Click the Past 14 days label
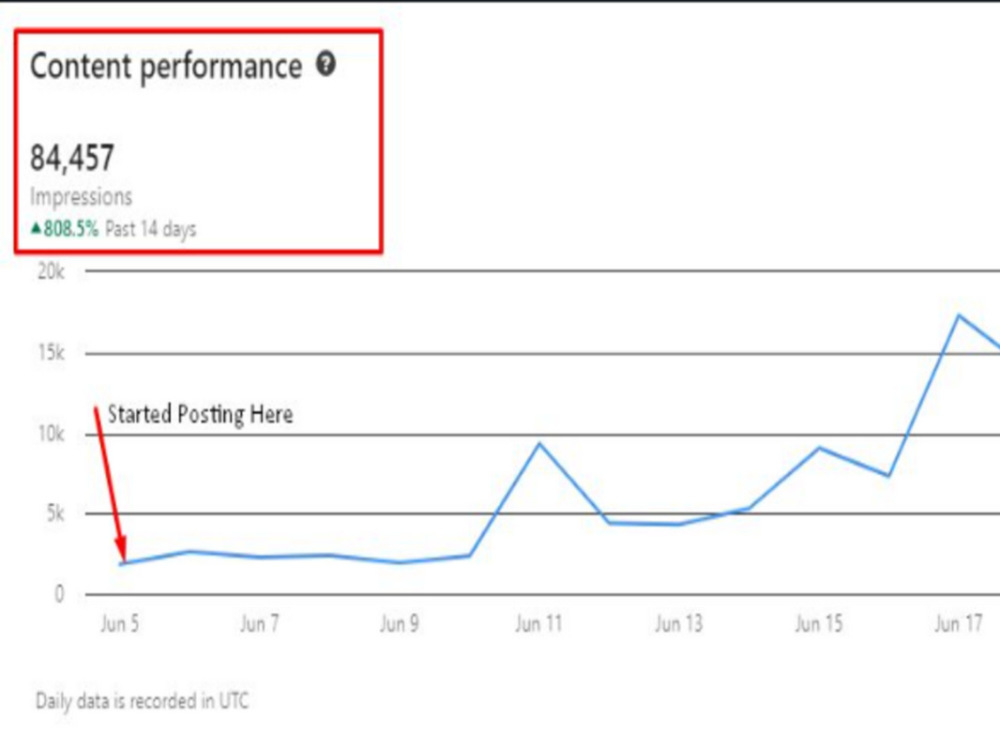This screenshot has width=1000, height=750. pos(151,229)
